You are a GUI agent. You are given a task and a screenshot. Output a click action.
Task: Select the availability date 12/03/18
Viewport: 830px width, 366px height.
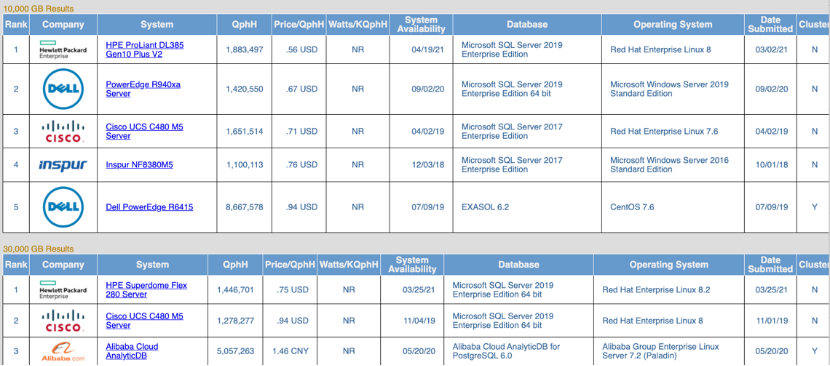428,165
